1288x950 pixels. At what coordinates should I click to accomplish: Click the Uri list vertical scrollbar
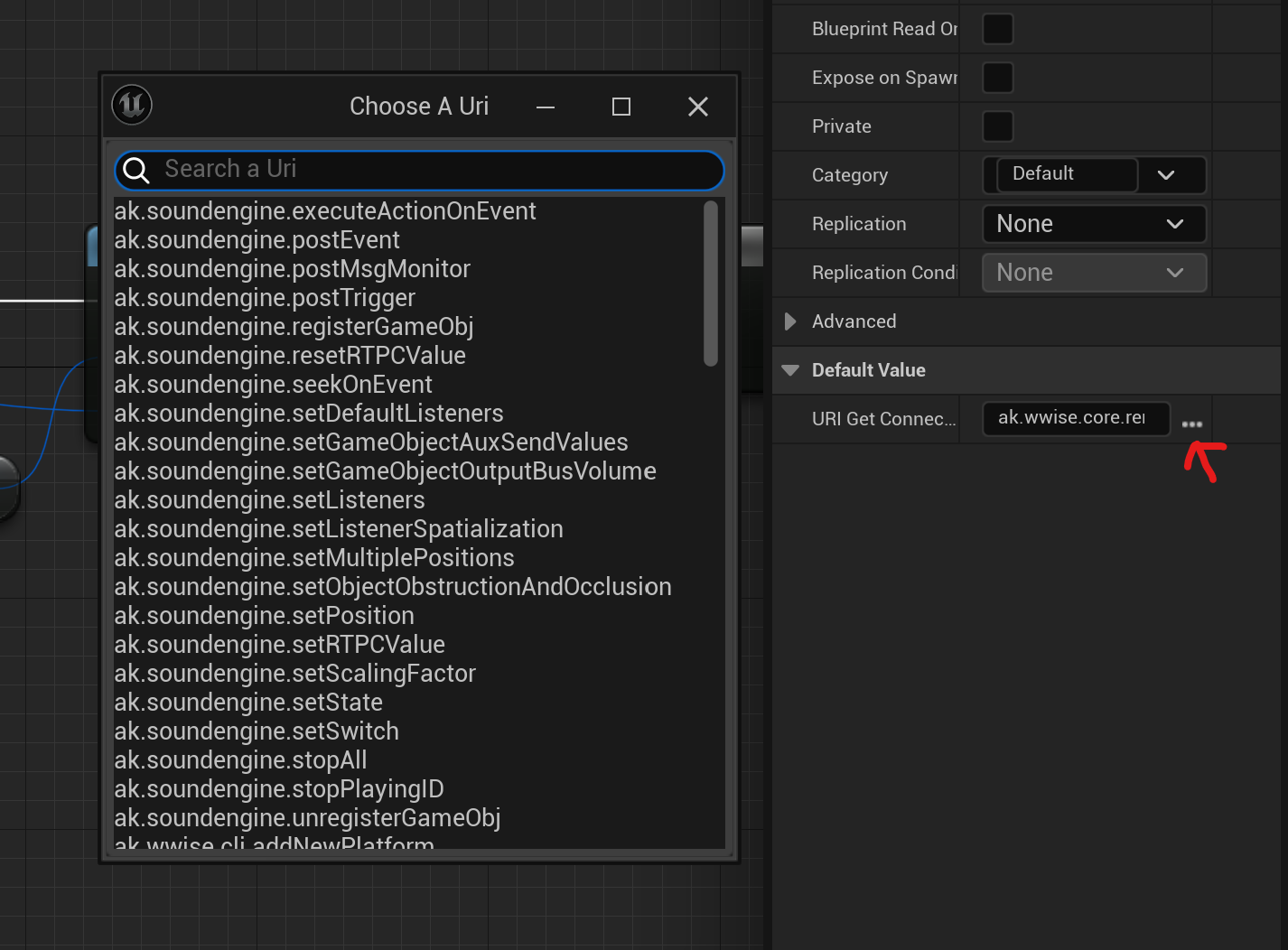pos(711,284)
